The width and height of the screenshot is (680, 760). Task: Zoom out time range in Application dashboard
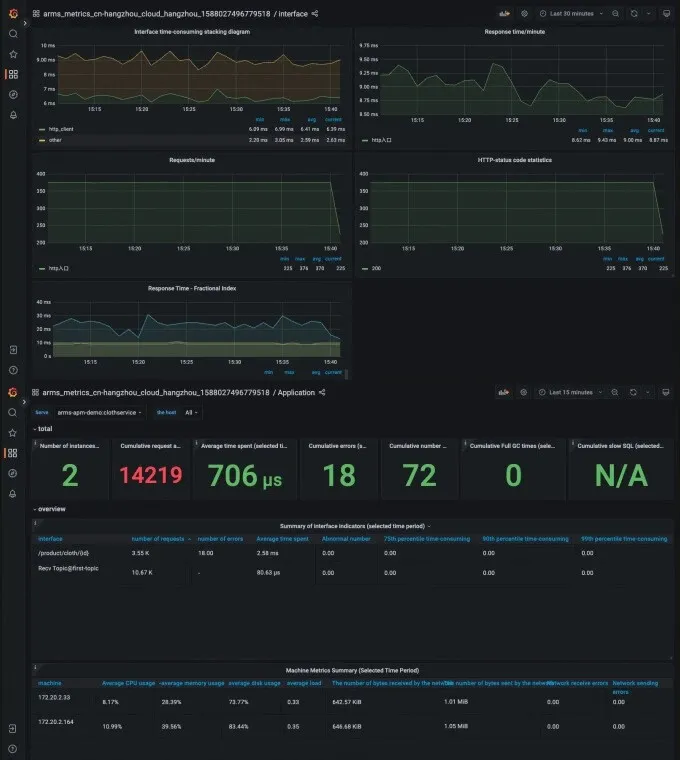click(x=615, y=392)
